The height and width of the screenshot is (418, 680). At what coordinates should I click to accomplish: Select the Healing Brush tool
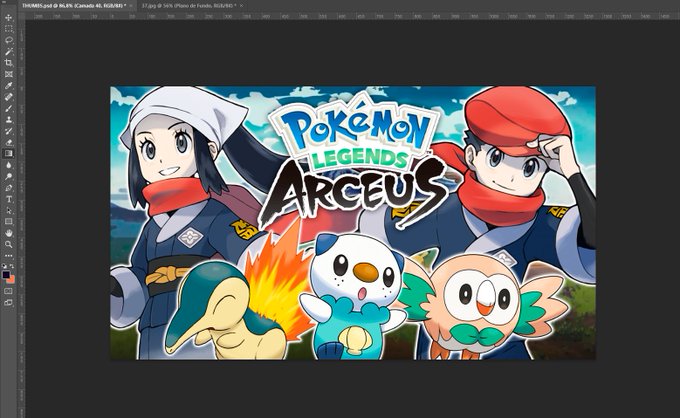(x=8, y=97)
